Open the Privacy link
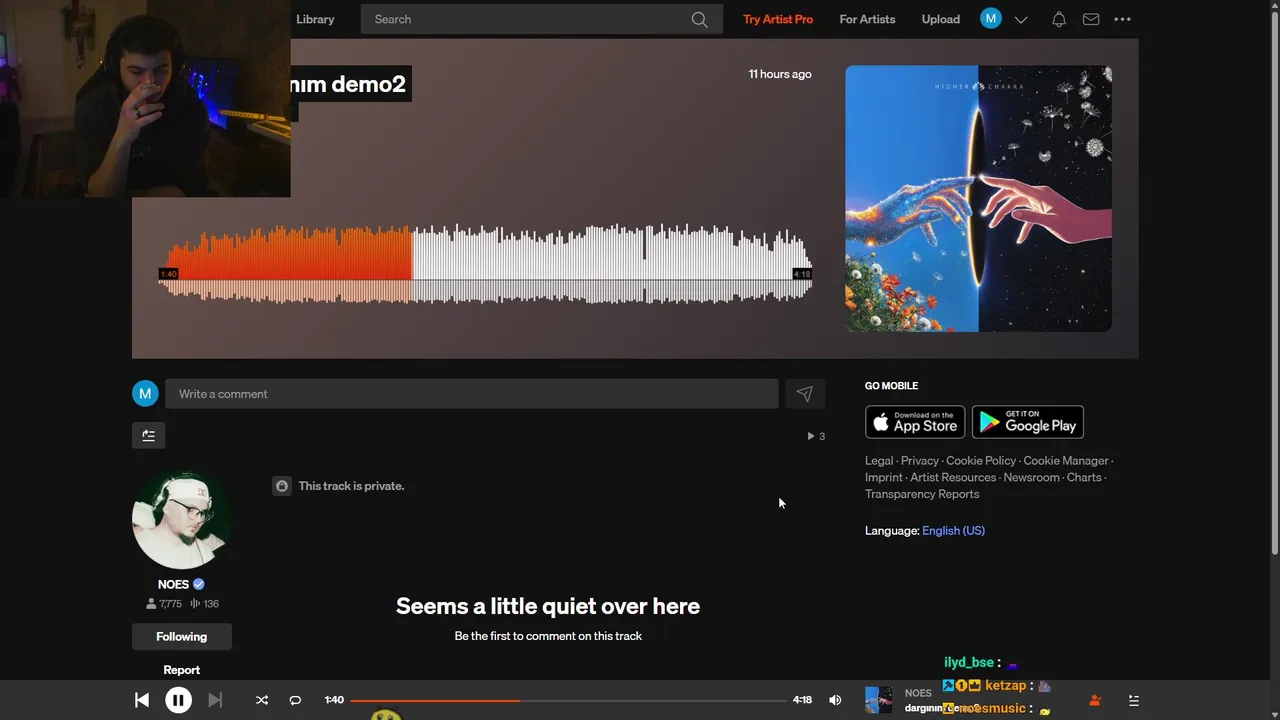Image resolution: width=1280 pixels, height=720 pixels. point(920,461)
